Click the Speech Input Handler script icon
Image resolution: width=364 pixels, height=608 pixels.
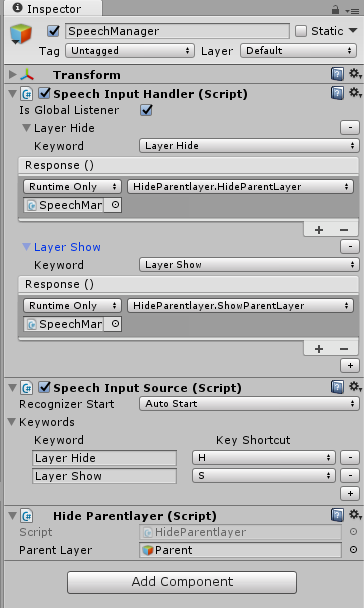click(x=27, y=94)
